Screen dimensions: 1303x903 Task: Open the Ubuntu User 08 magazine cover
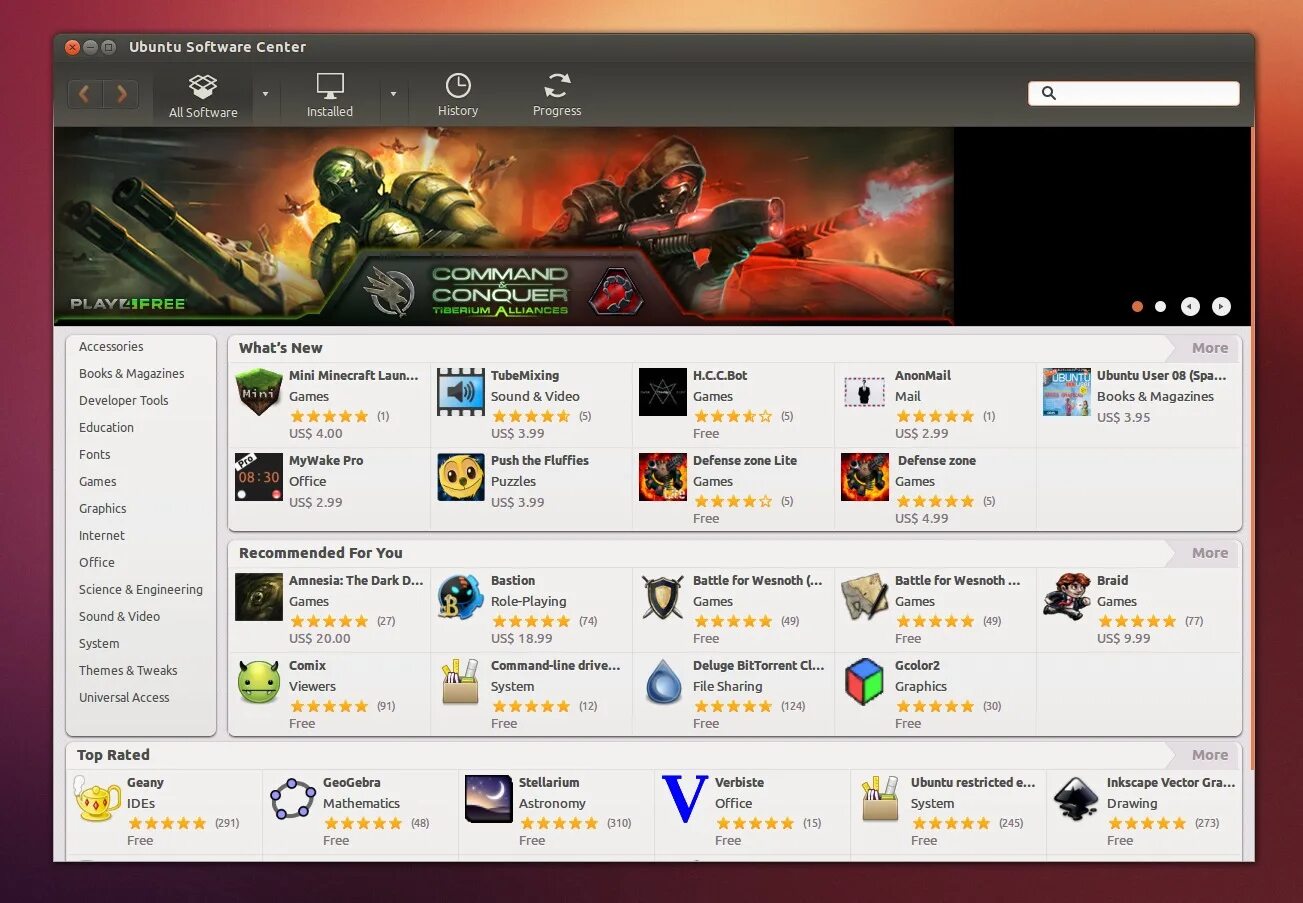click(x=1067, y=392)
